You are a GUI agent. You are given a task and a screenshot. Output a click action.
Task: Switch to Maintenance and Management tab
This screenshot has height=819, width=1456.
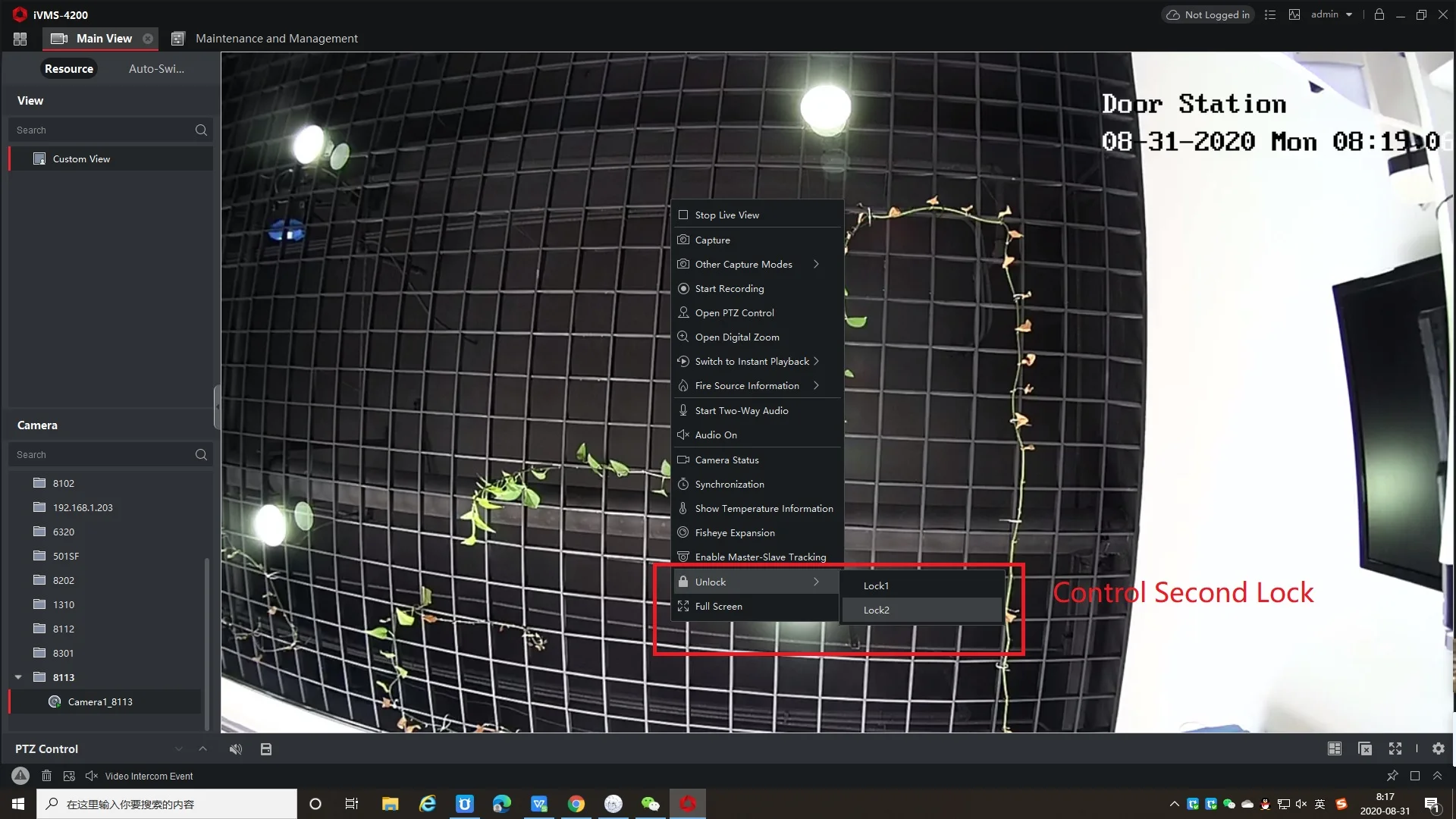pos(265,39)
